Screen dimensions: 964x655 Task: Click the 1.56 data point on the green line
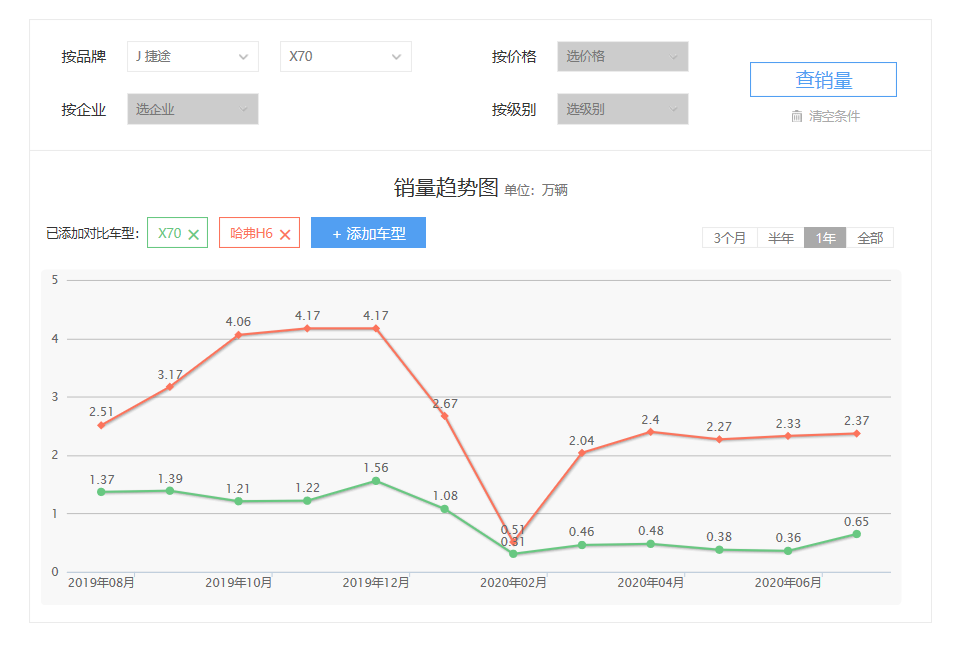click(x=376, y=481)
